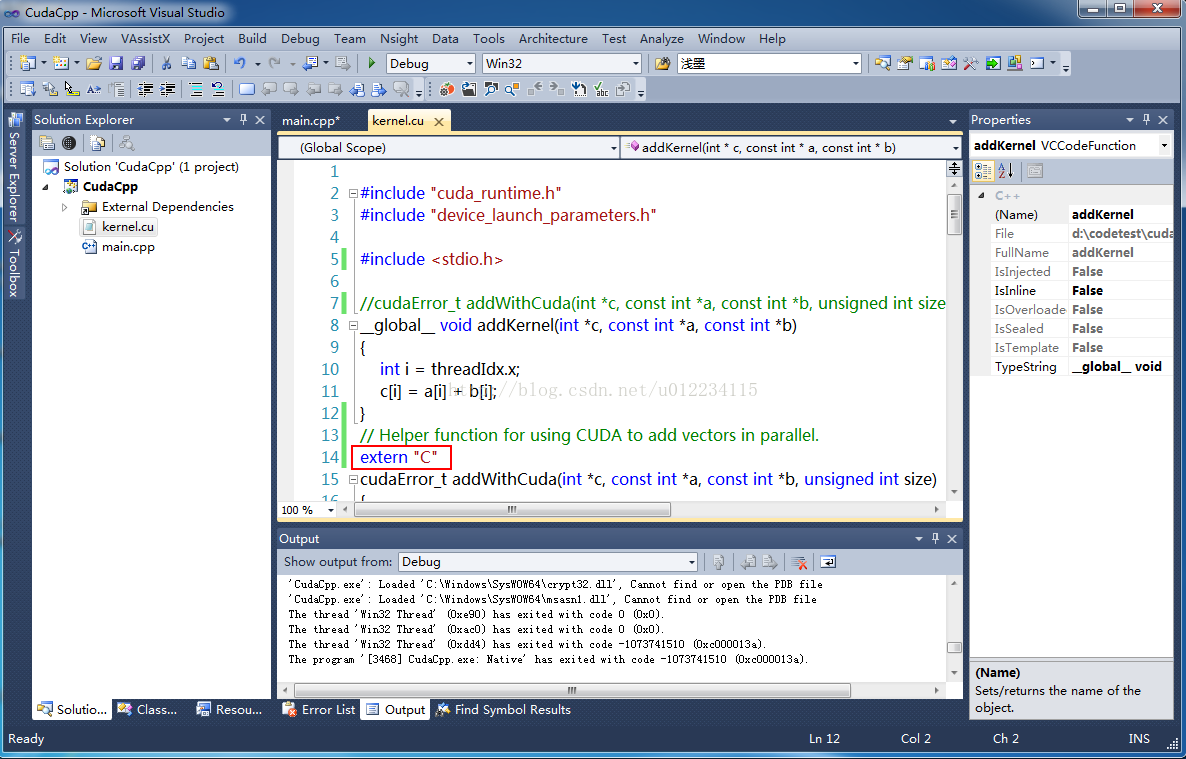Open the 浅墨 find combo box

769,64
